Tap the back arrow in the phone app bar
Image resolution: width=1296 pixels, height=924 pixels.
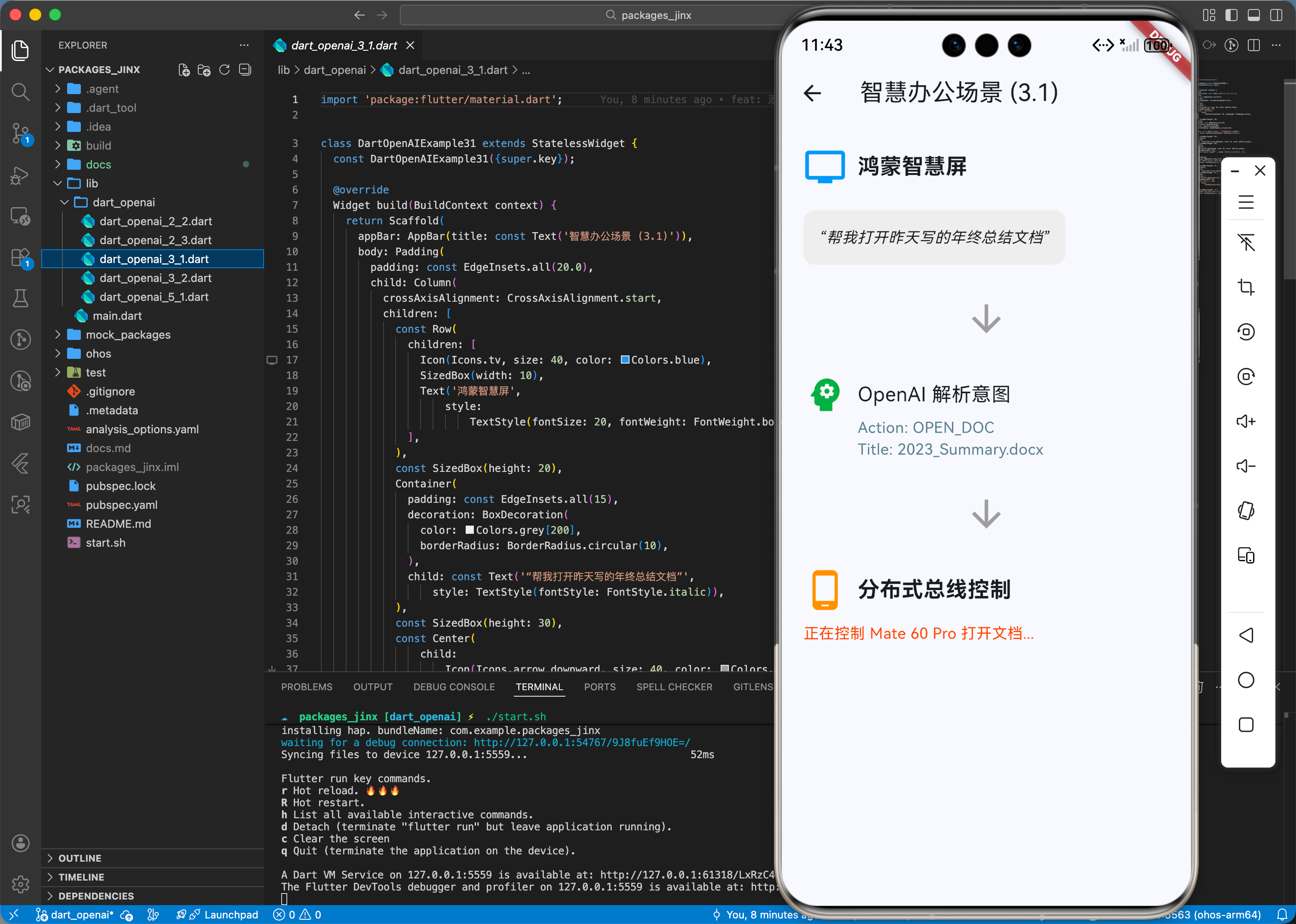pyautogui.click(x=812, y=93)
